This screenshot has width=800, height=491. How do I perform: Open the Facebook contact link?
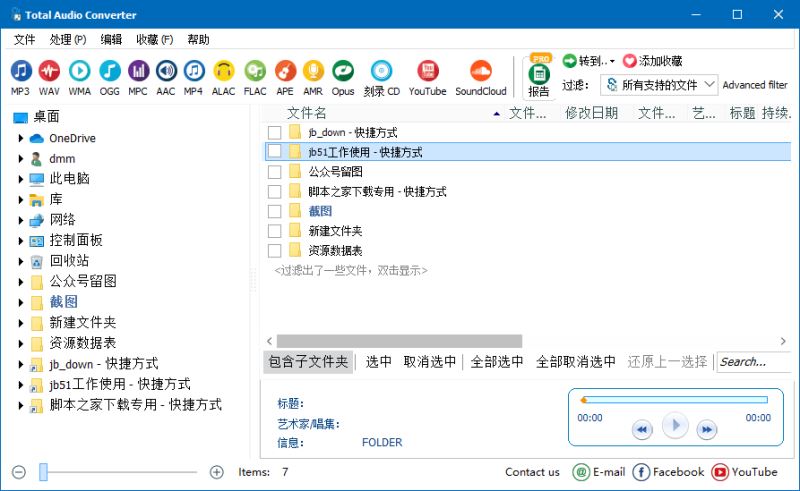pyautogui.click(x=668, y=472)
